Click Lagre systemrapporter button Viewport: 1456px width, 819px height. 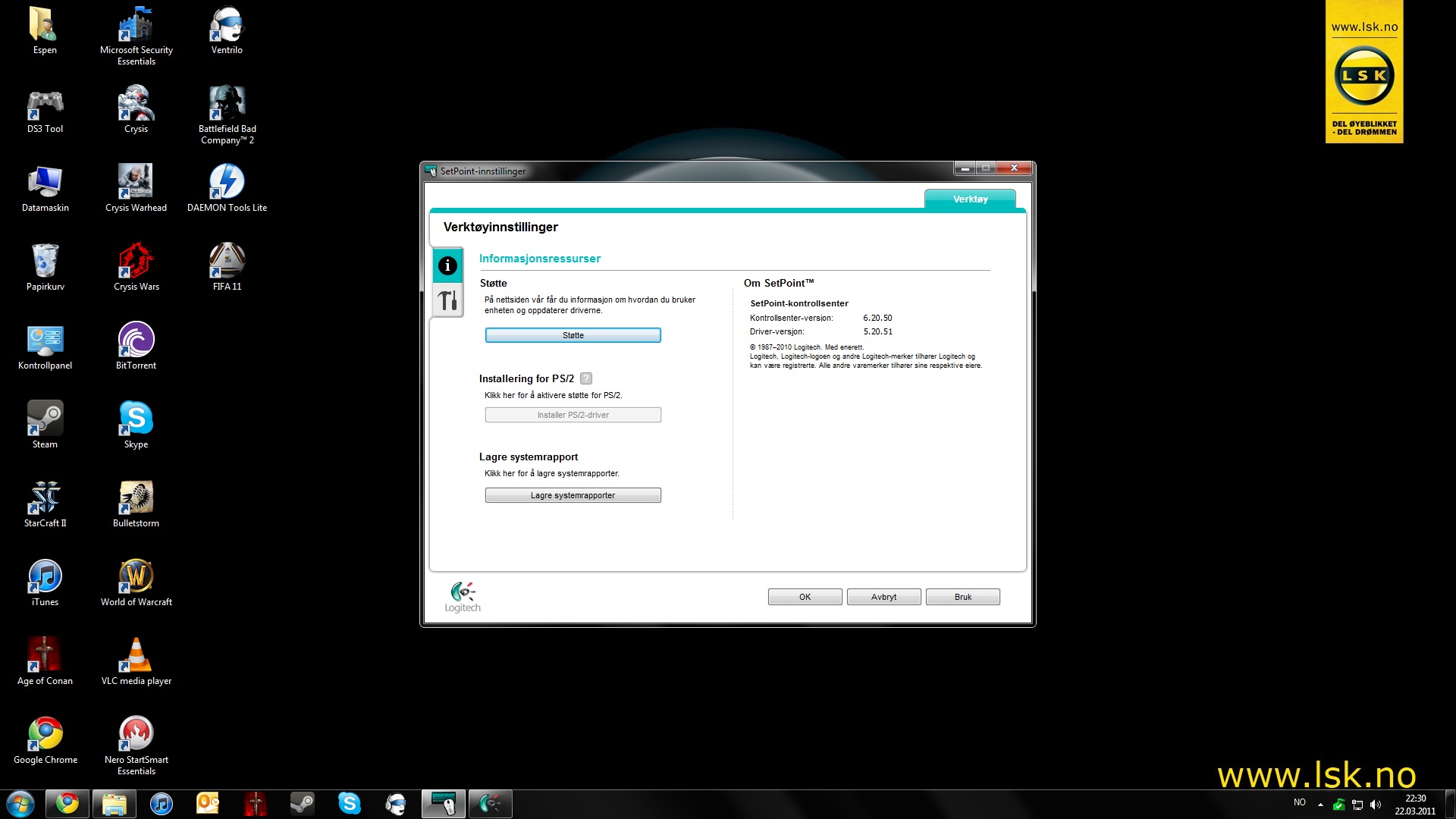(573, 495)
